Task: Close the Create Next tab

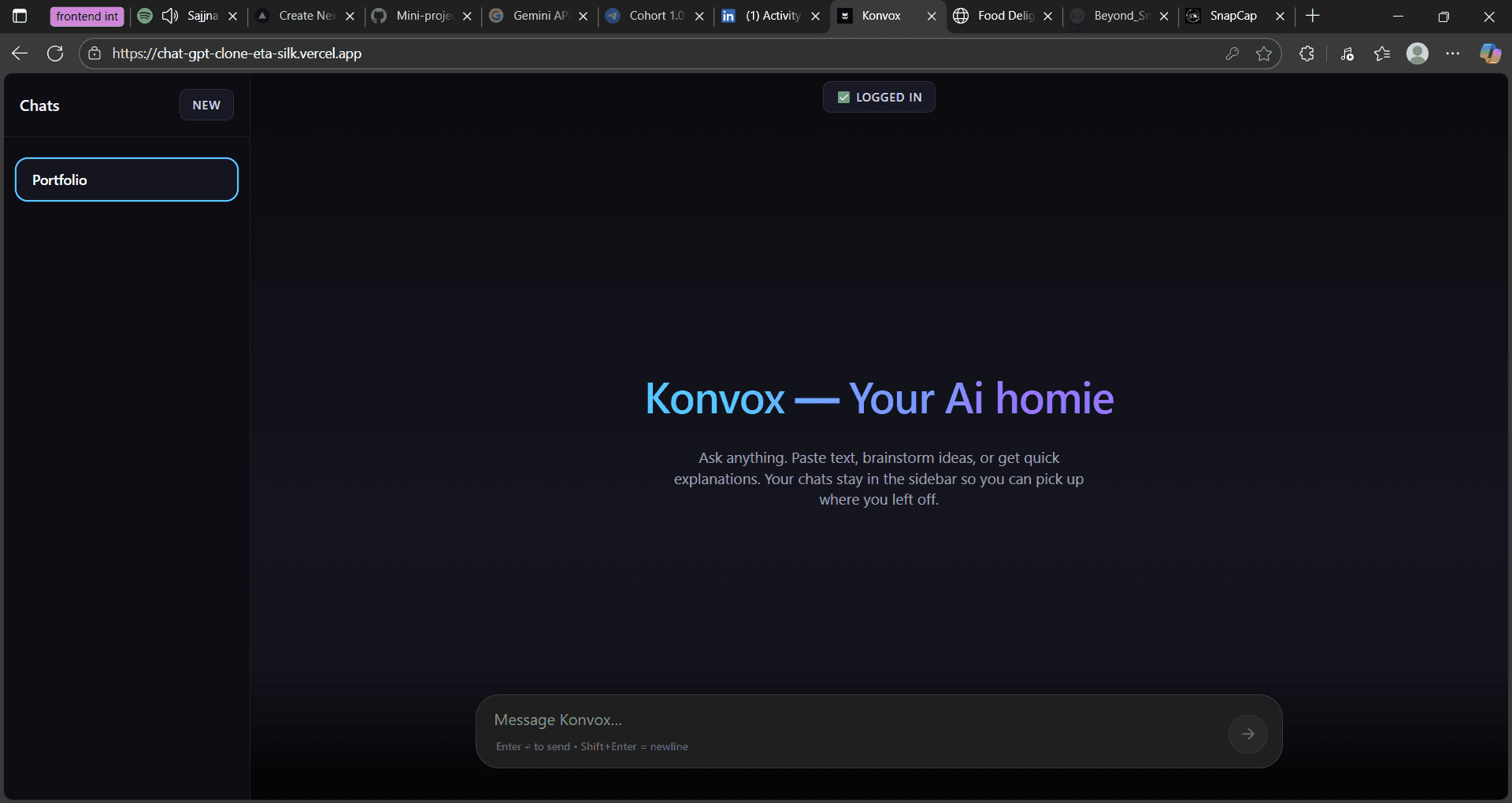Action: pyautogui.click(x=350, y=16)
